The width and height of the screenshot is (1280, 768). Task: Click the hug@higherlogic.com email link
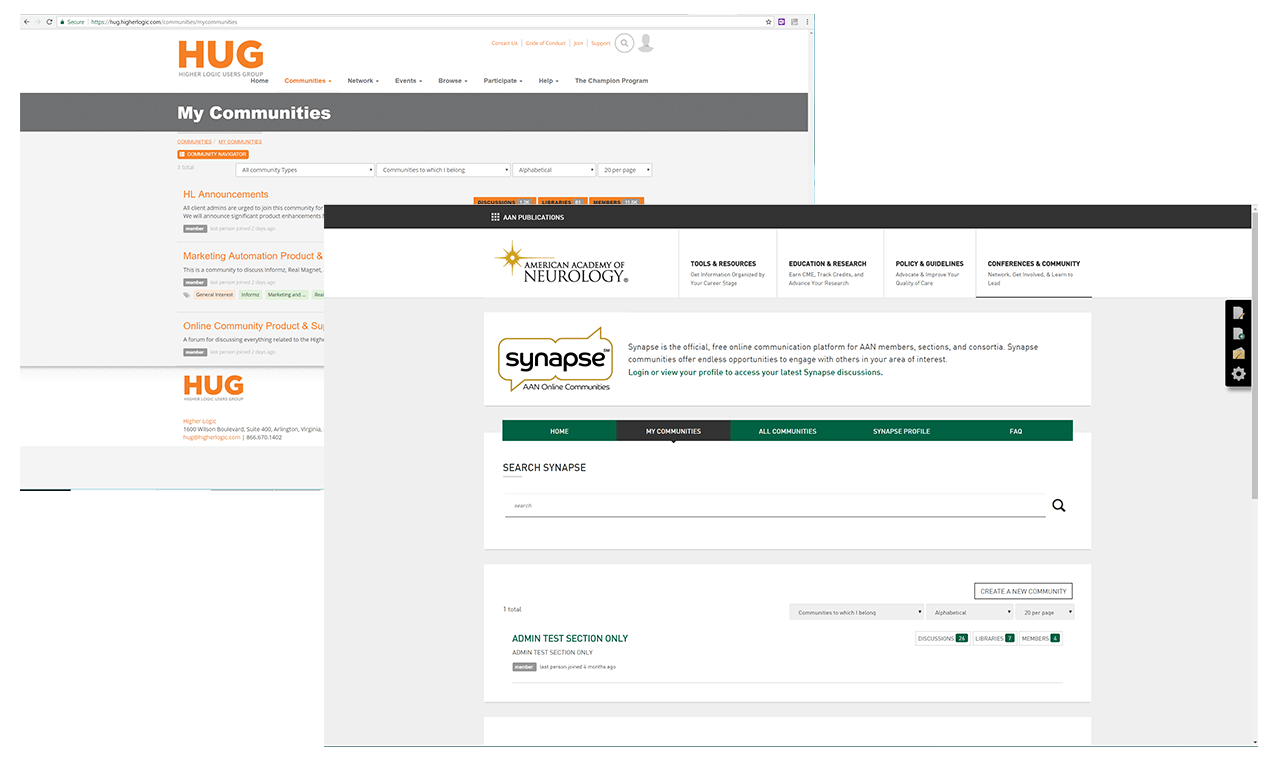[x=212, y=437]
